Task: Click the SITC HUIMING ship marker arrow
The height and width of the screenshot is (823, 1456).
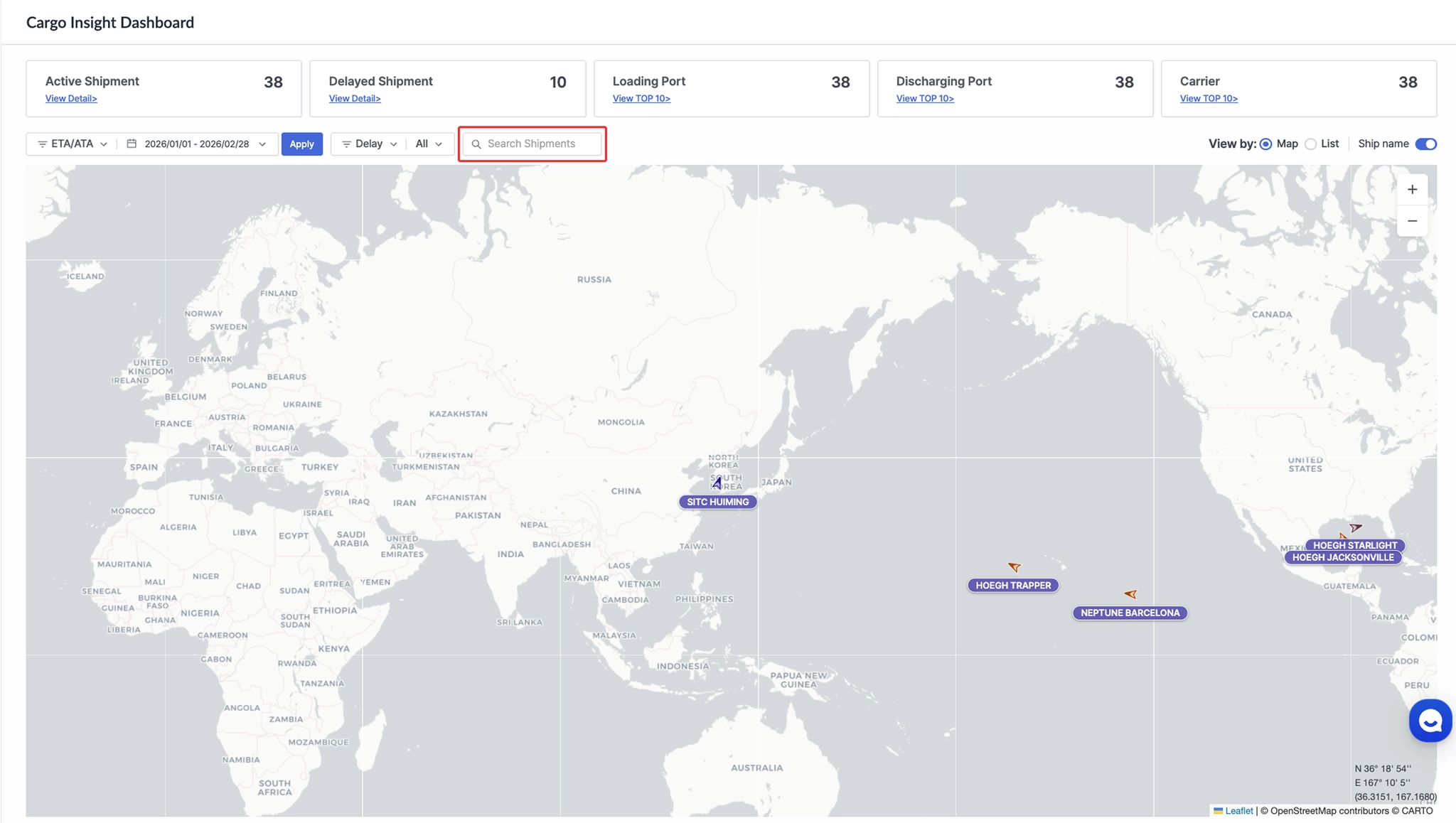Action: pyautogui.click(x=717, y=483)
